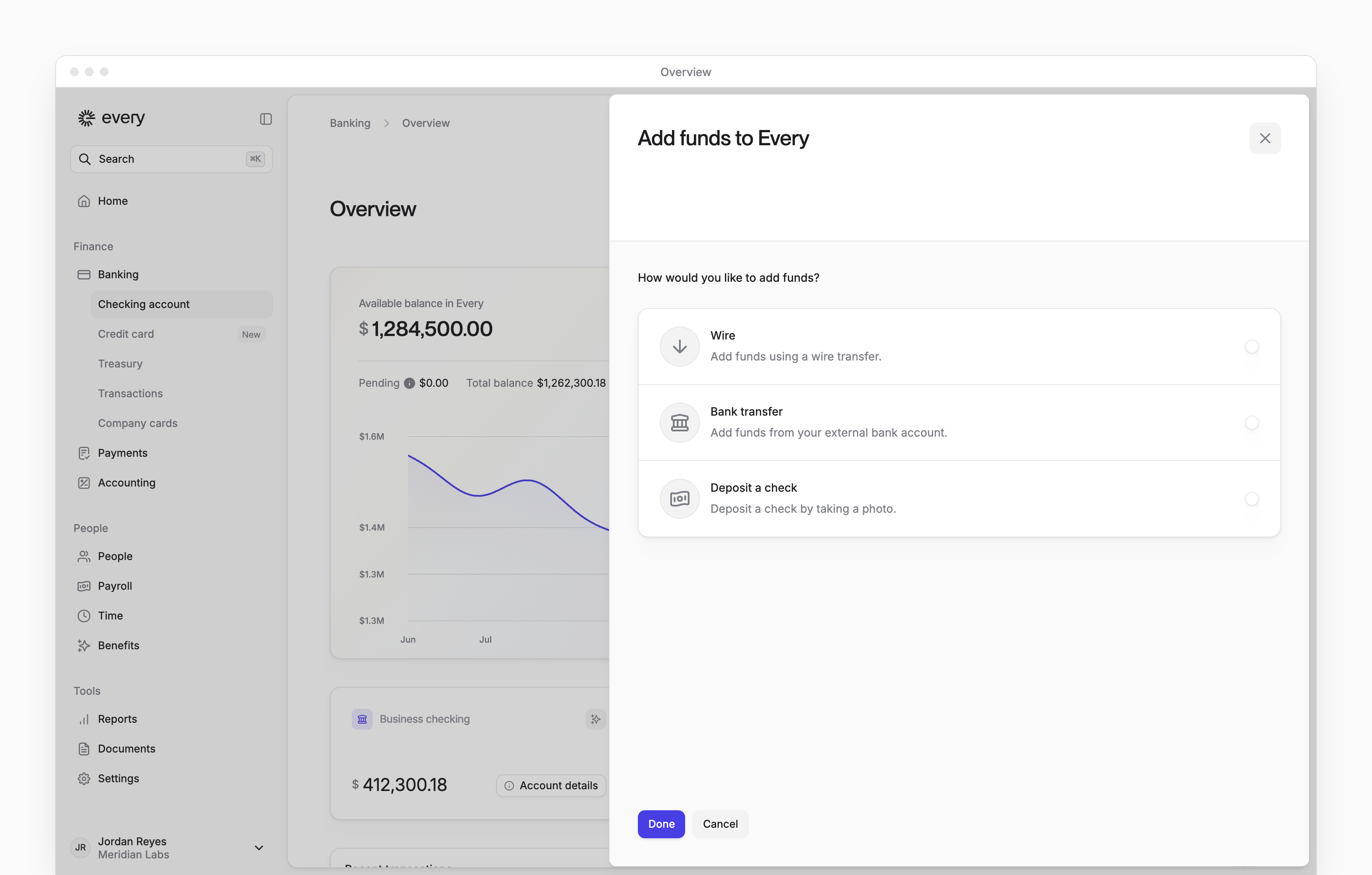Click the Documents file icon
1372x875 pixels.
[84, 749]
